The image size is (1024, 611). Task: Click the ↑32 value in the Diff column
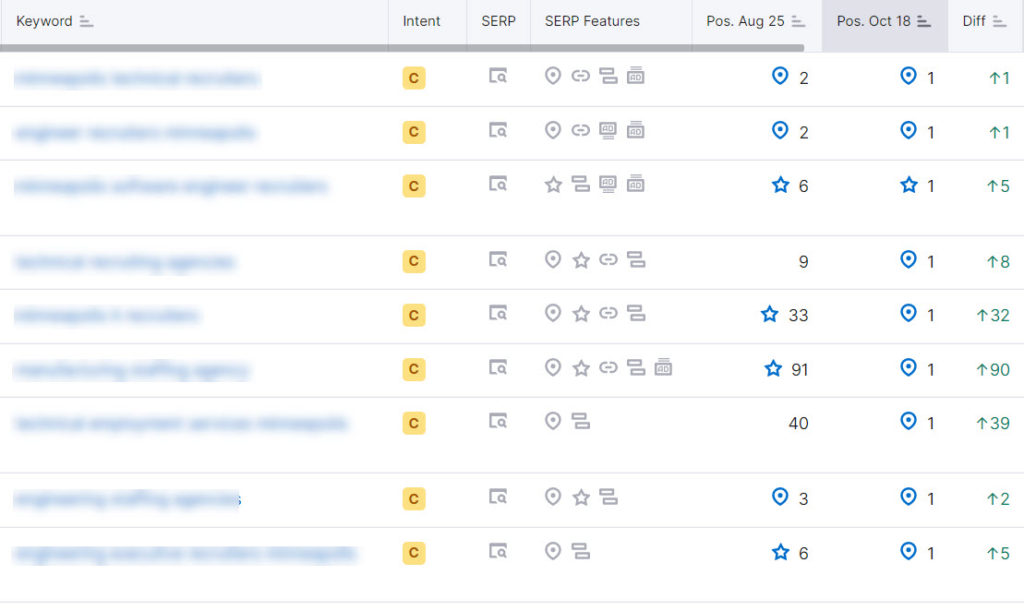[993, 315]
